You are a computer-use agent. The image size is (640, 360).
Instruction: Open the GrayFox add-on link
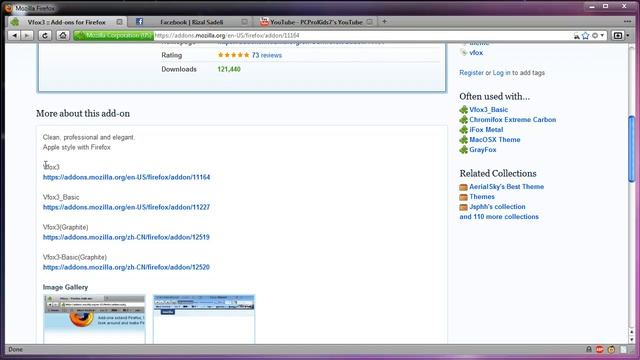tap(483, 150)
